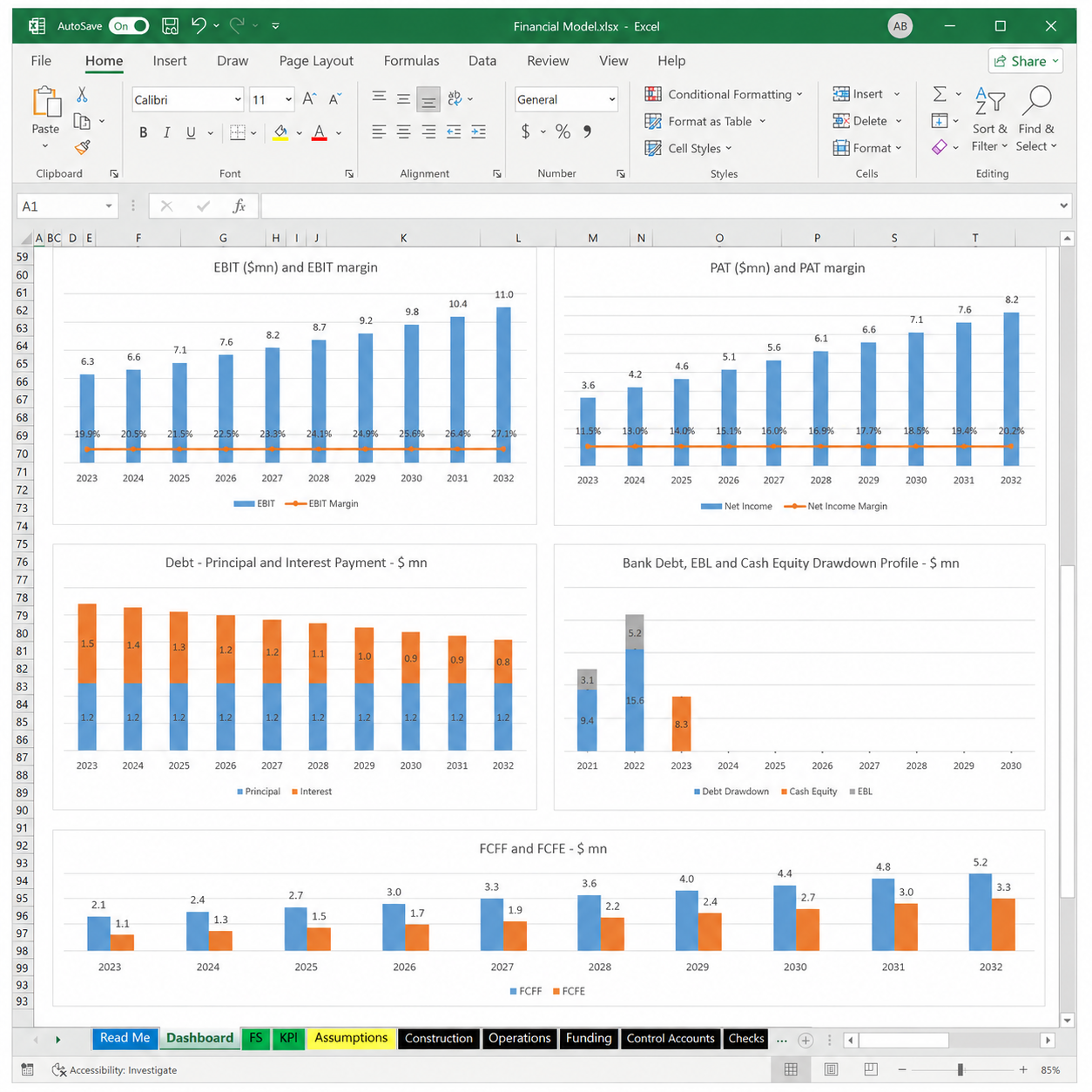Click the Redo arrow icon

(x=237, y=26)
